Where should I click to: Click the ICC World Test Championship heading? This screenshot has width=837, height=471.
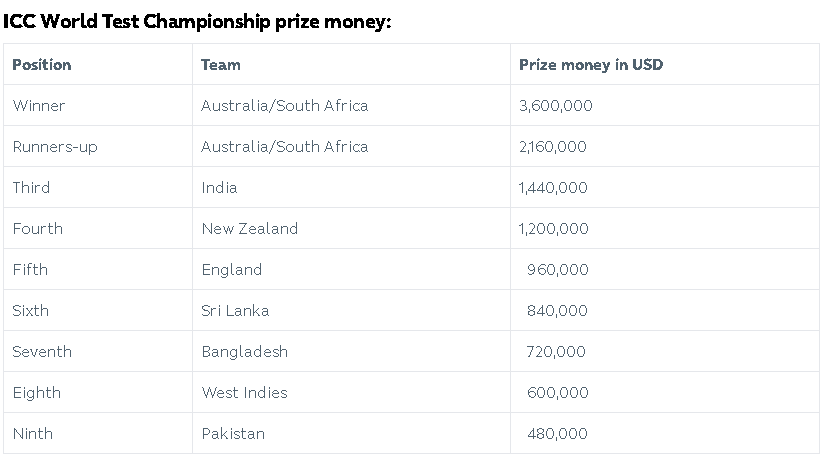point(197,21)
